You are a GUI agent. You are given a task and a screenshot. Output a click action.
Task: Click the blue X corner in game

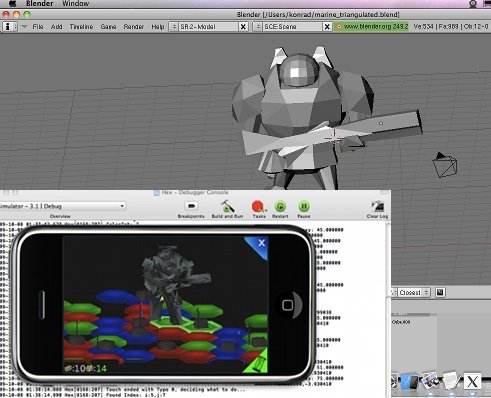tap(258, 246)
